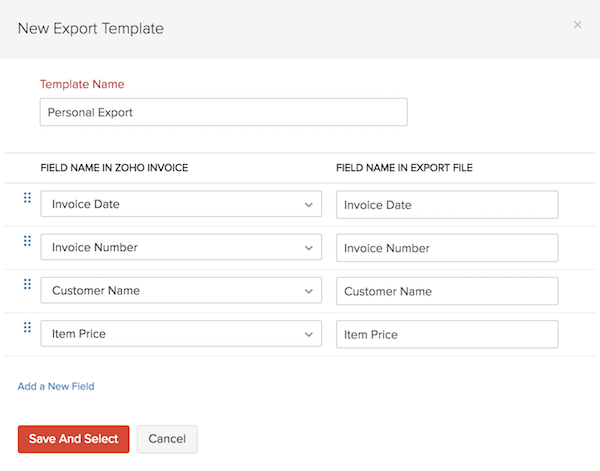Select the drag handle next to Customer Name

27,285
